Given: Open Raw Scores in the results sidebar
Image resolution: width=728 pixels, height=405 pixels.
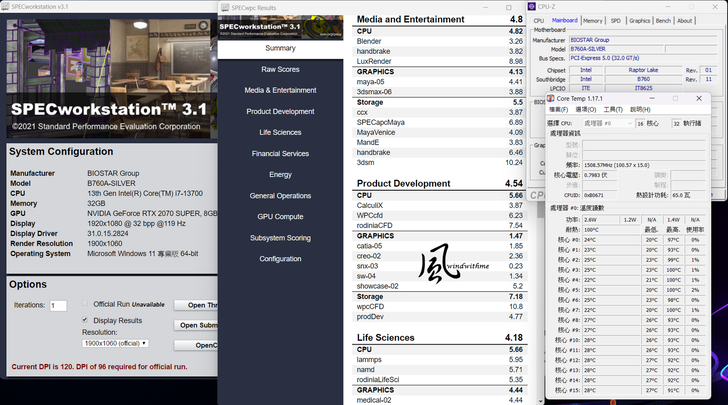Looking at the screenshot, I should click(x=280, y=69).
